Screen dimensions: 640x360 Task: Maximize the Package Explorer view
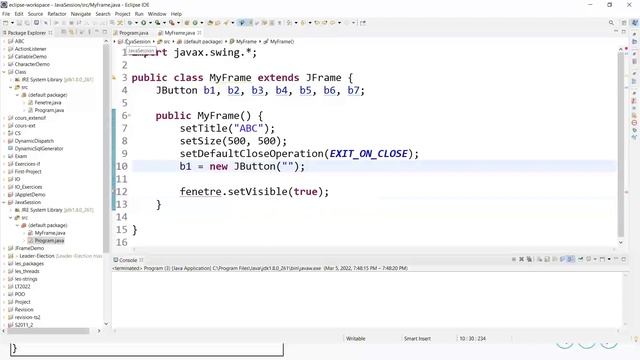coord(104,32)
